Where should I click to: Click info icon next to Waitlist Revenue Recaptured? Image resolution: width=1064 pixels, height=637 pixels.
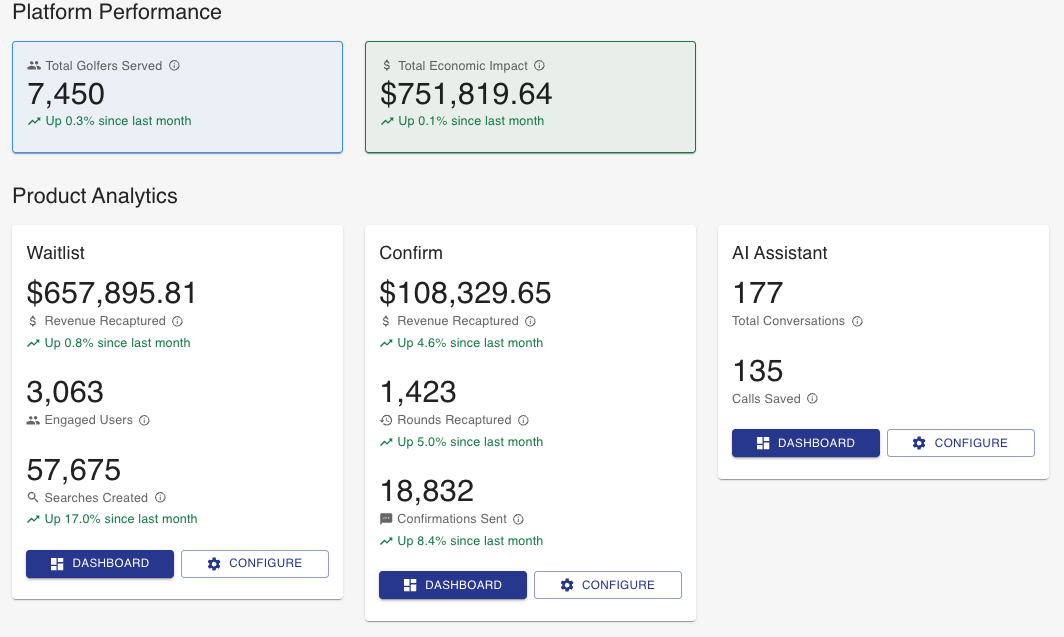coord(177,322)
